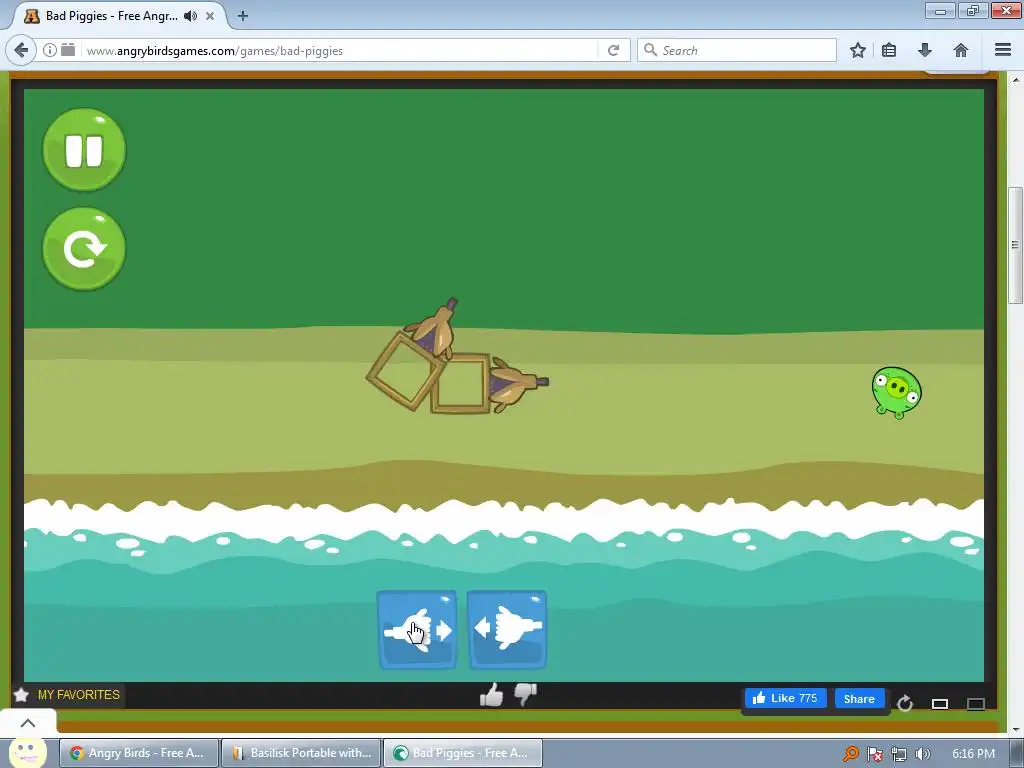This screenshot has width=1024, height=768.
Task: Bookmark this page with the star icon
Action: click(x=858, y=50)
